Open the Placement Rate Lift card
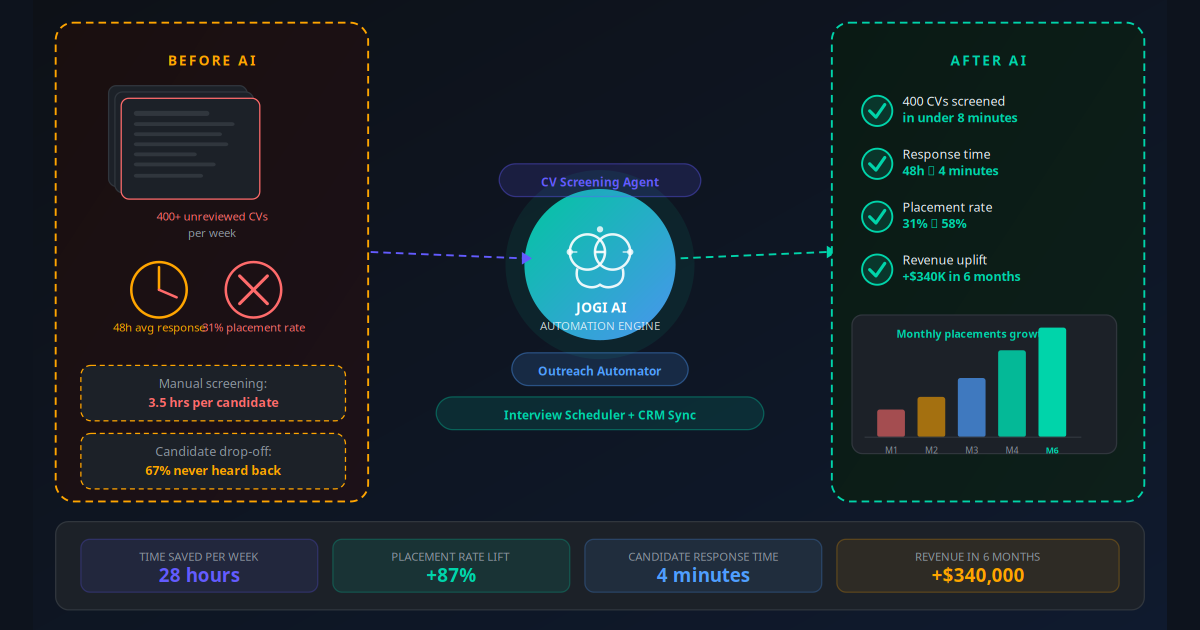The width and height of the screenshot is (1200, 630). click(451, 566)
